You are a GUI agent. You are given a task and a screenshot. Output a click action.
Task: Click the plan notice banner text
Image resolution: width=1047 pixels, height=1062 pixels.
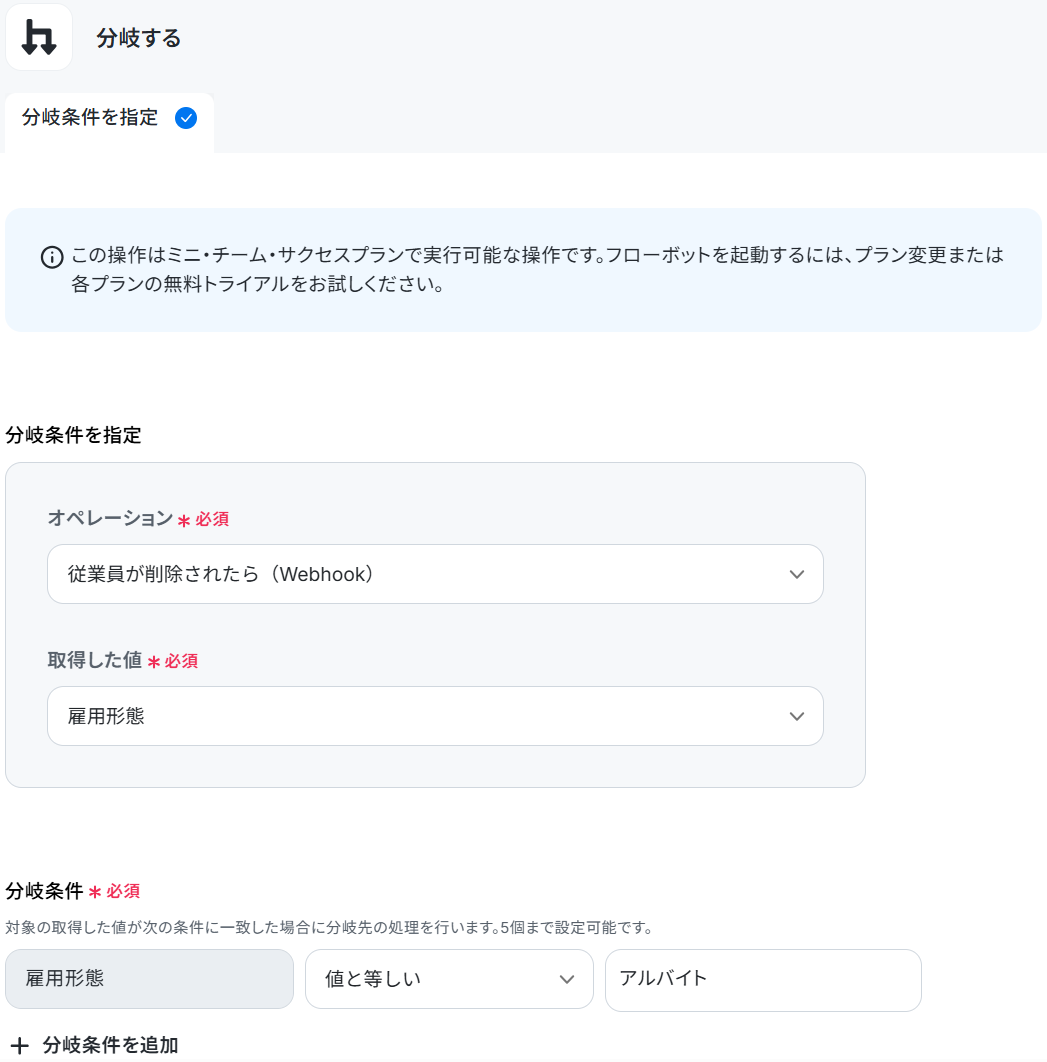(536, 270)
